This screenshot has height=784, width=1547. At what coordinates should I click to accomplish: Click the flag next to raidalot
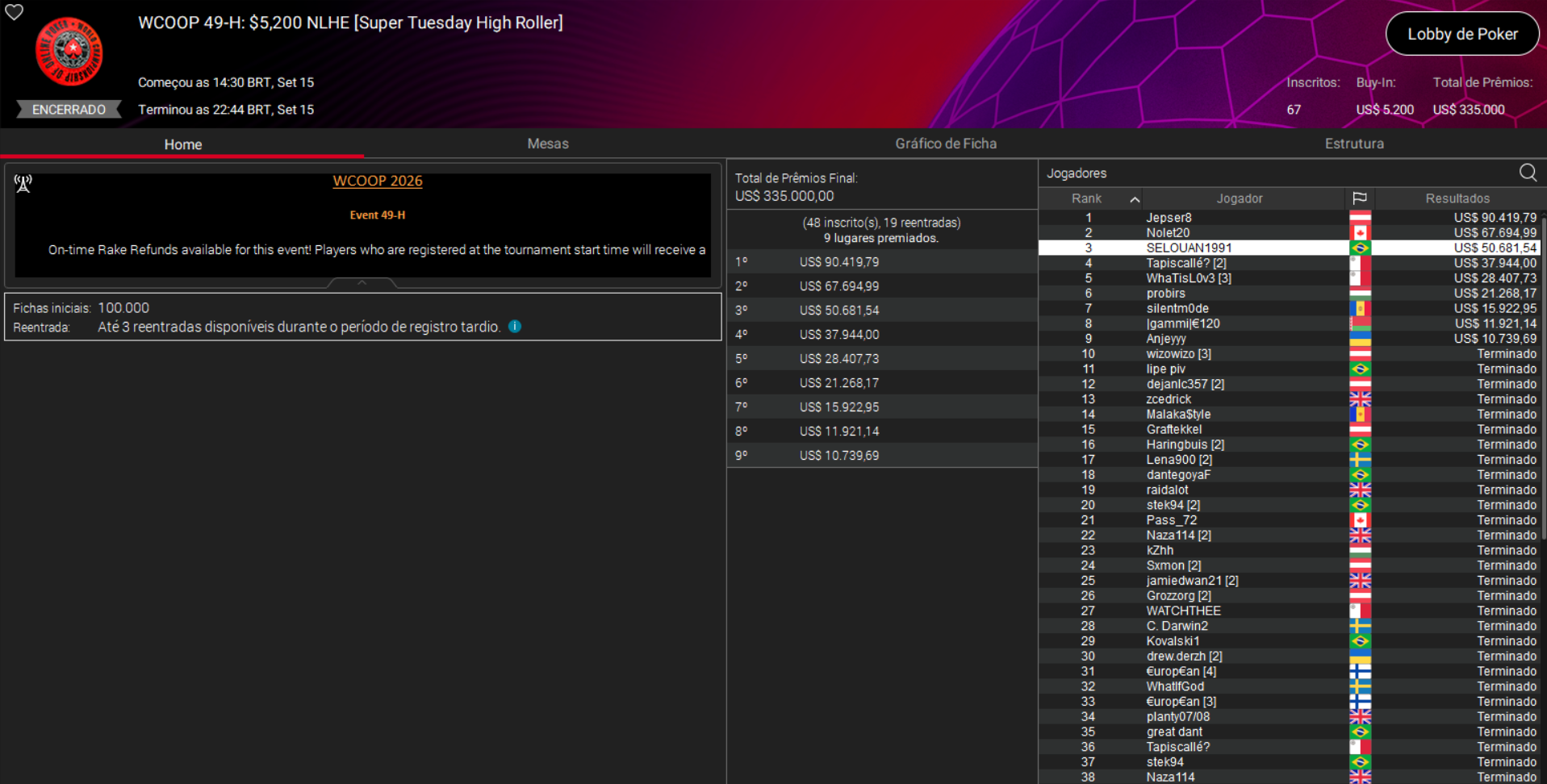click(x=1360, y=490)
